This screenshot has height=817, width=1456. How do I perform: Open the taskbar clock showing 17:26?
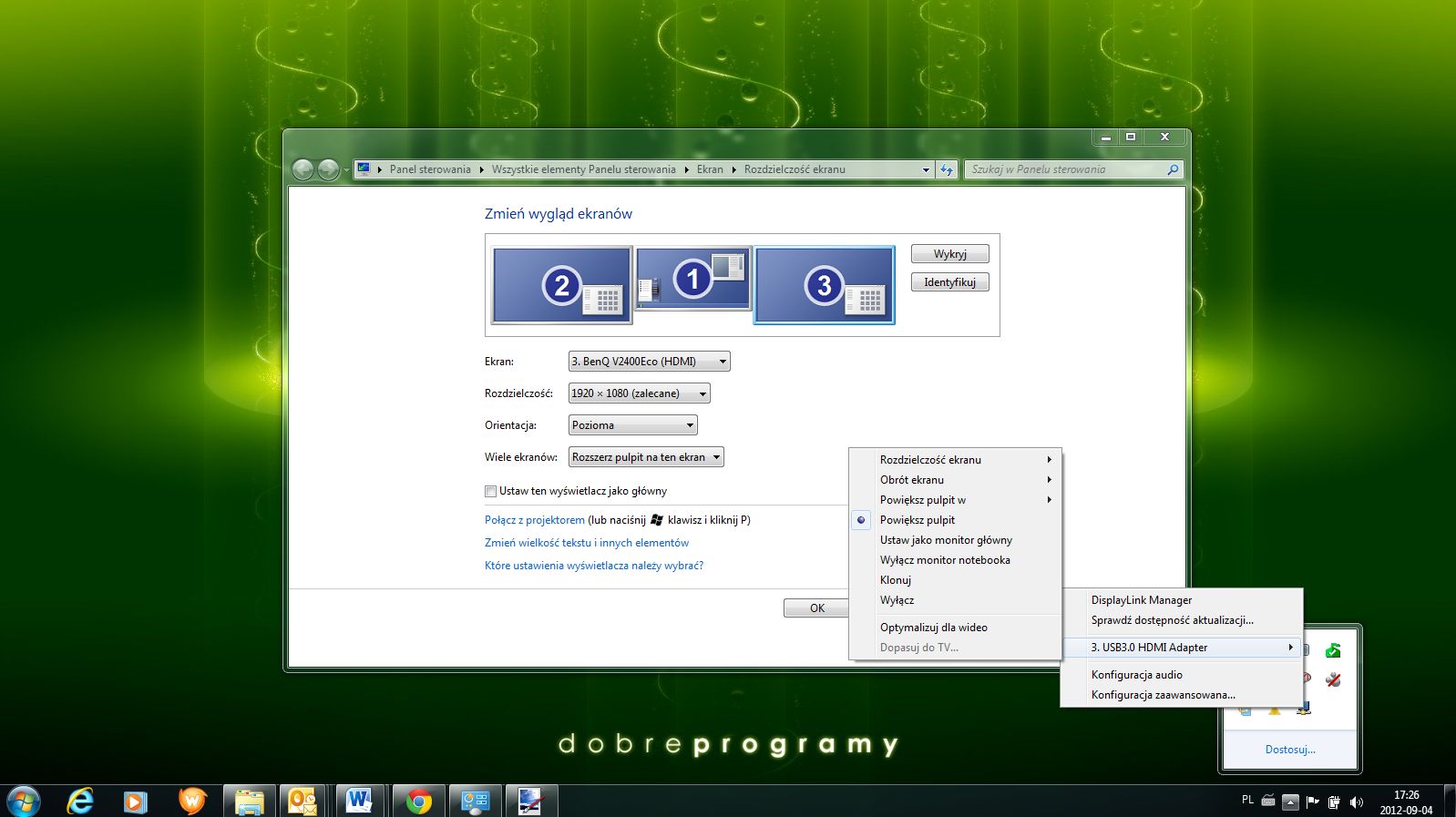click(1406, 802)
